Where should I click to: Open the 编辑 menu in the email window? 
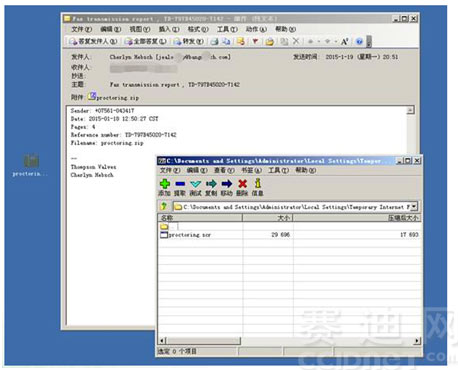click(111, 29)
